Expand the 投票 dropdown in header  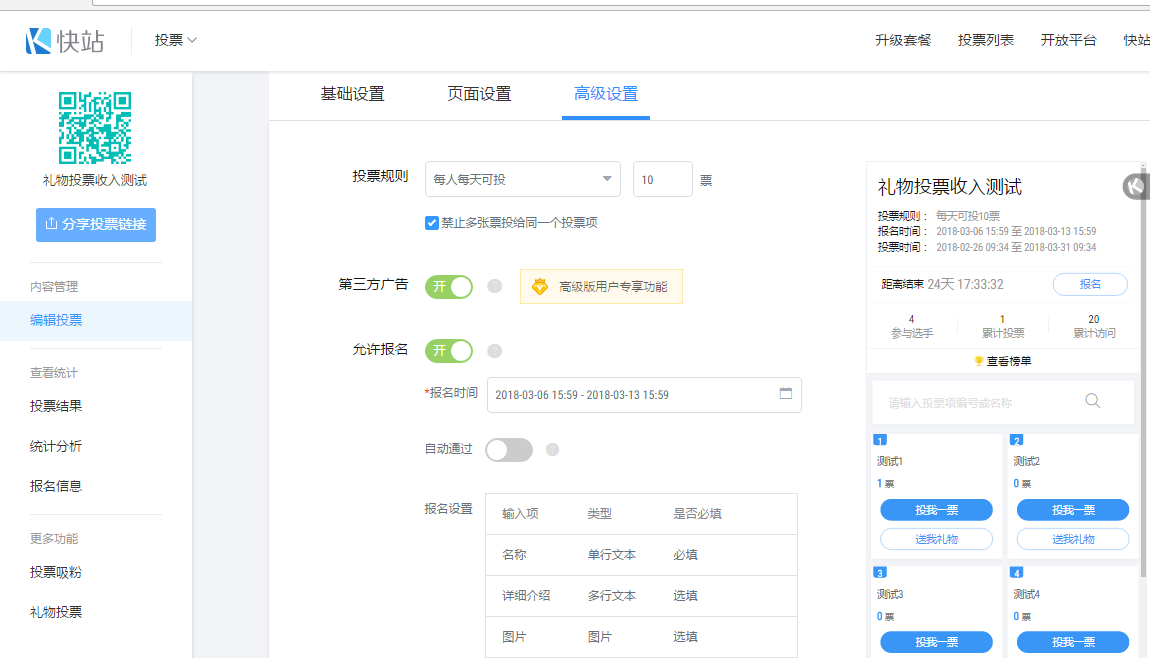(175, 40)
